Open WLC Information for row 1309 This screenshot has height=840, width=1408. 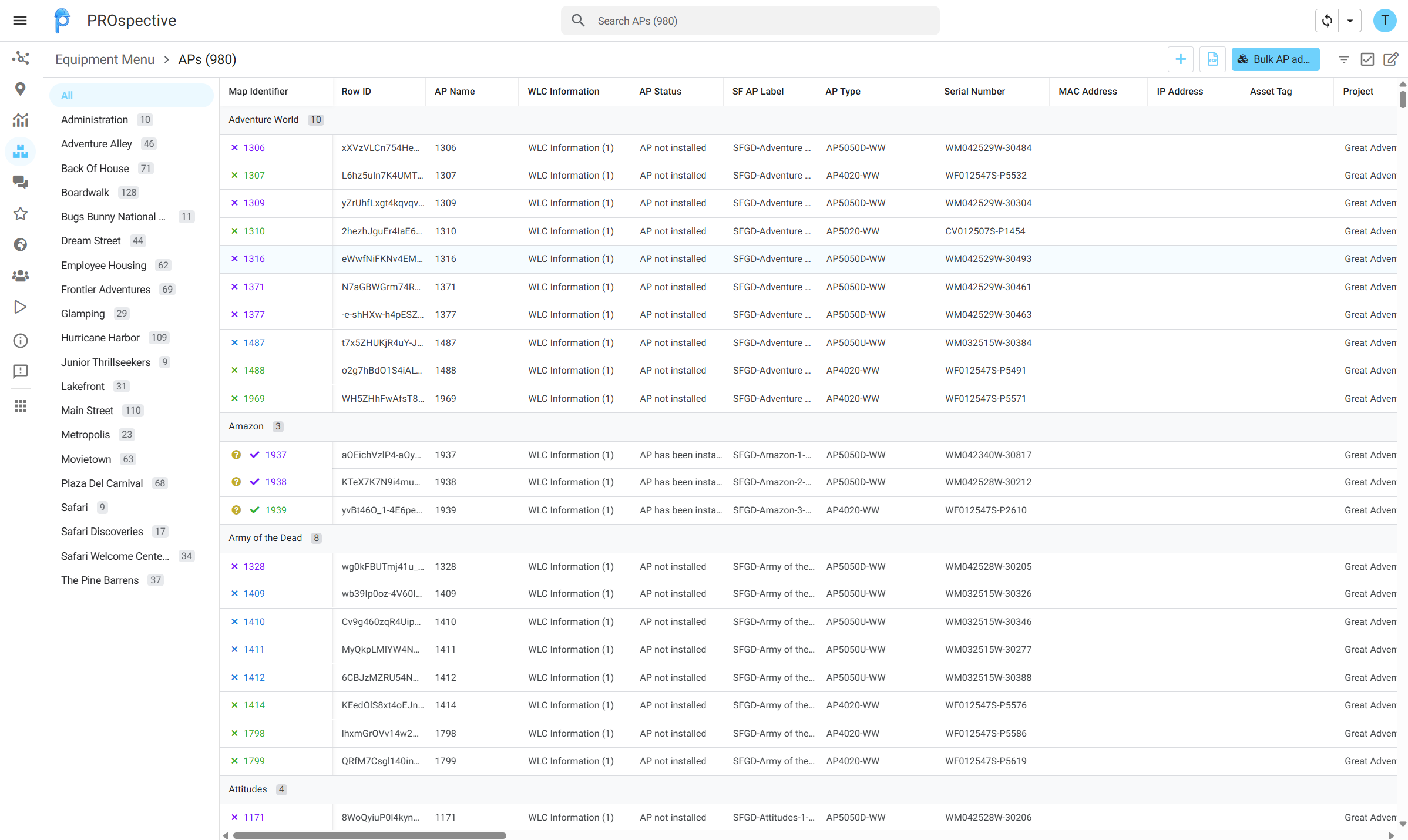click(x=571, y=203)
